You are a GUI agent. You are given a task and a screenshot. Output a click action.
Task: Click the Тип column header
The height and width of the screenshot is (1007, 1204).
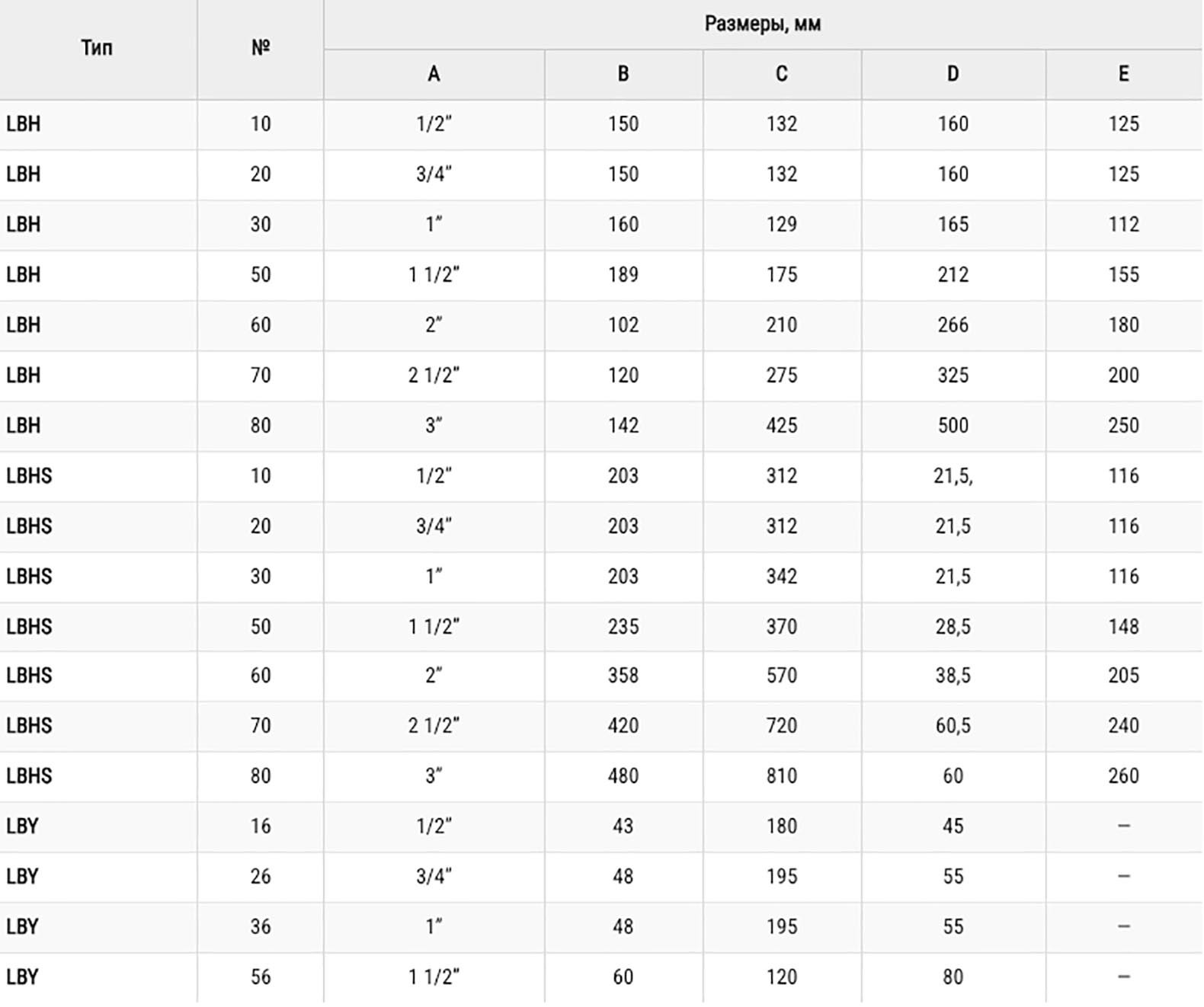point(97,48)
